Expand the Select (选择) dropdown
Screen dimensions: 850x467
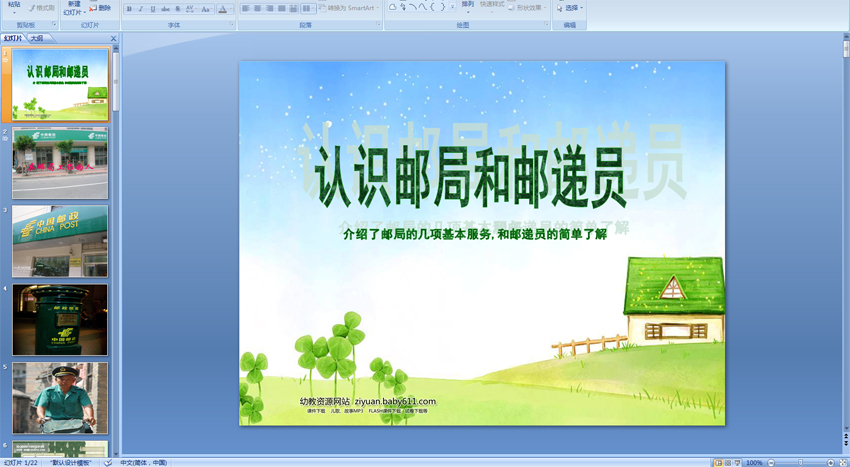point(571,8)
